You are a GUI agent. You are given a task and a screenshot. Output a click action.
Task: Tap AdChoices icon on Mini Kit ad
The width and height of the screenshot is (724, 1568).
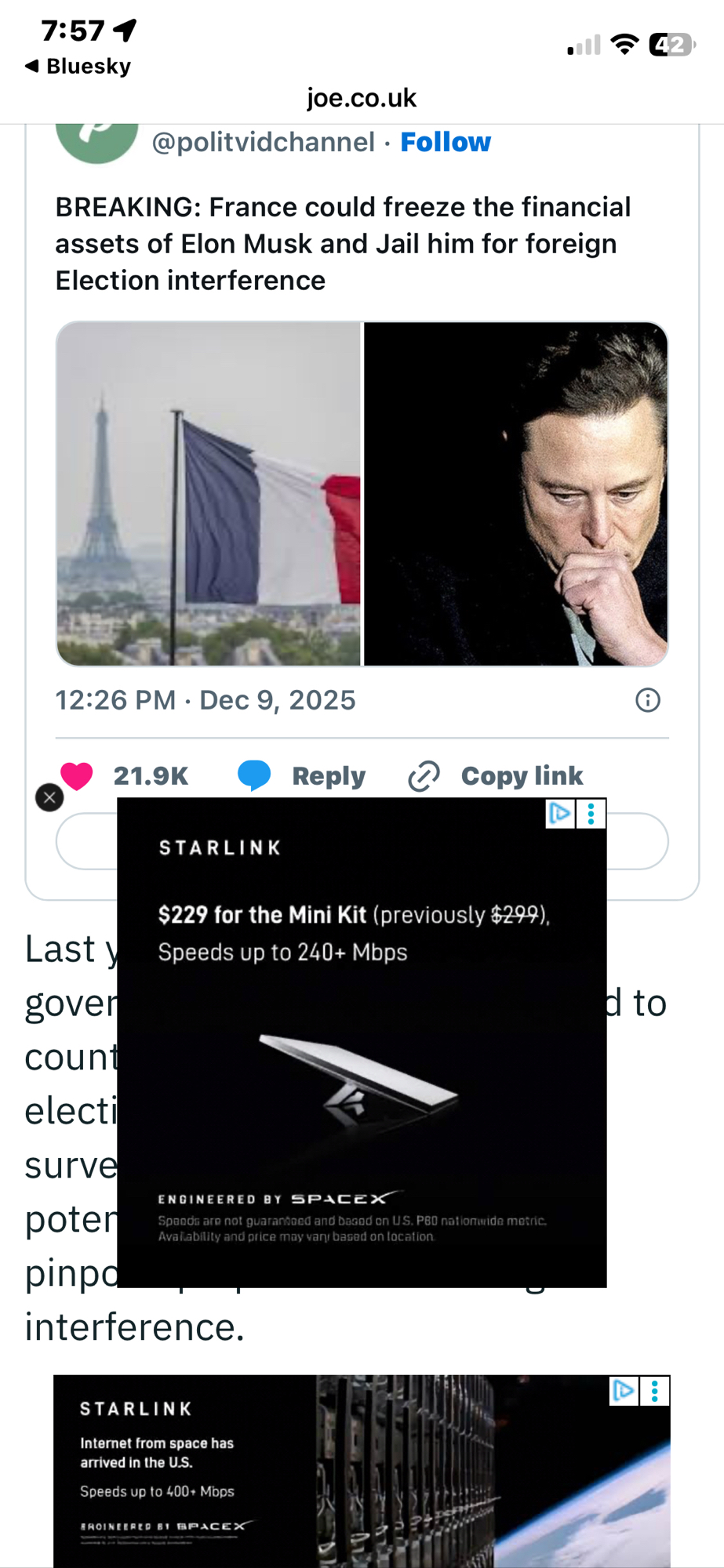click(x=560, y=814)
